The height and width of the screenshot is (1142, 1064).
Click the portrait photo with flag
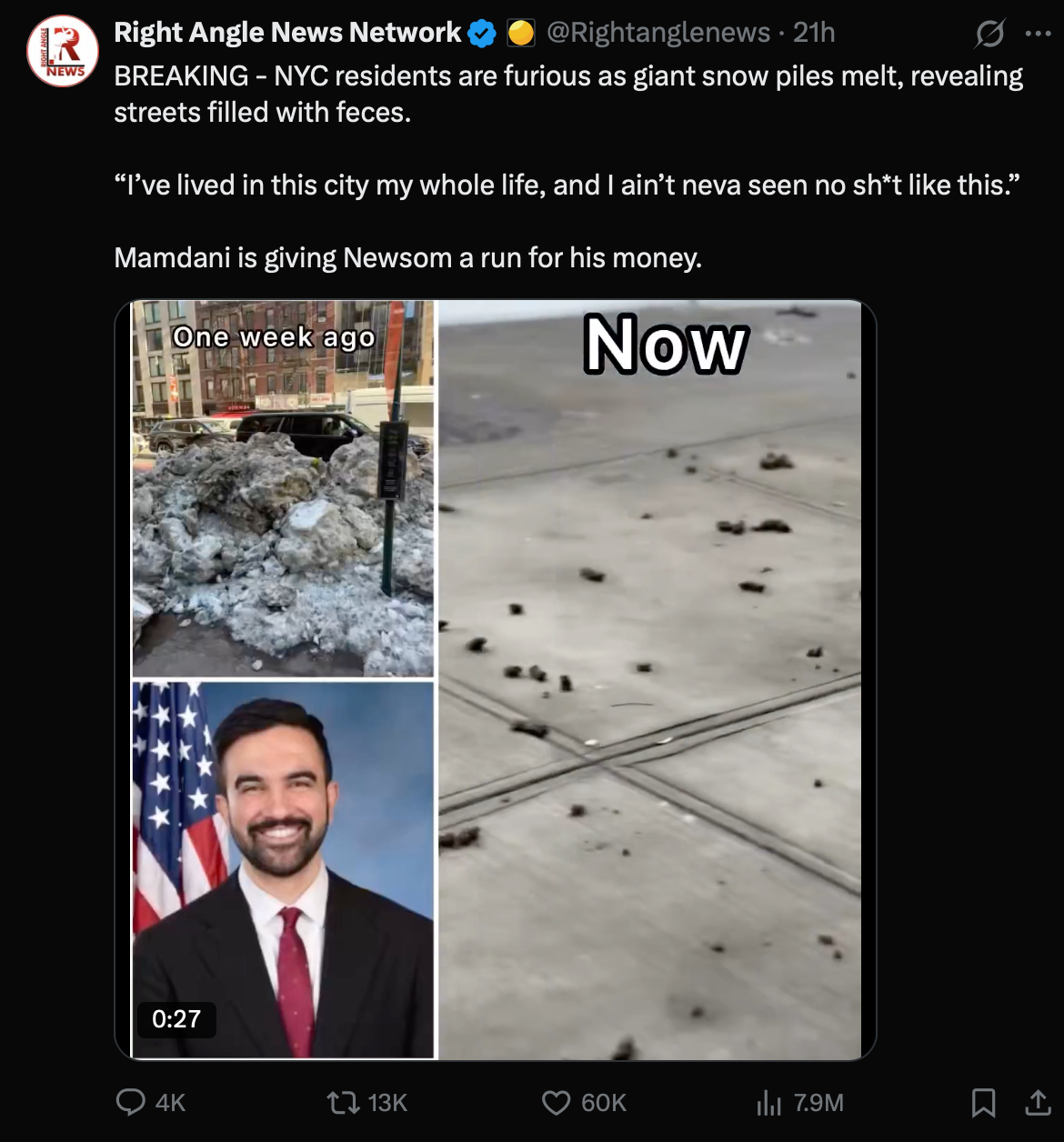point(283,869)
